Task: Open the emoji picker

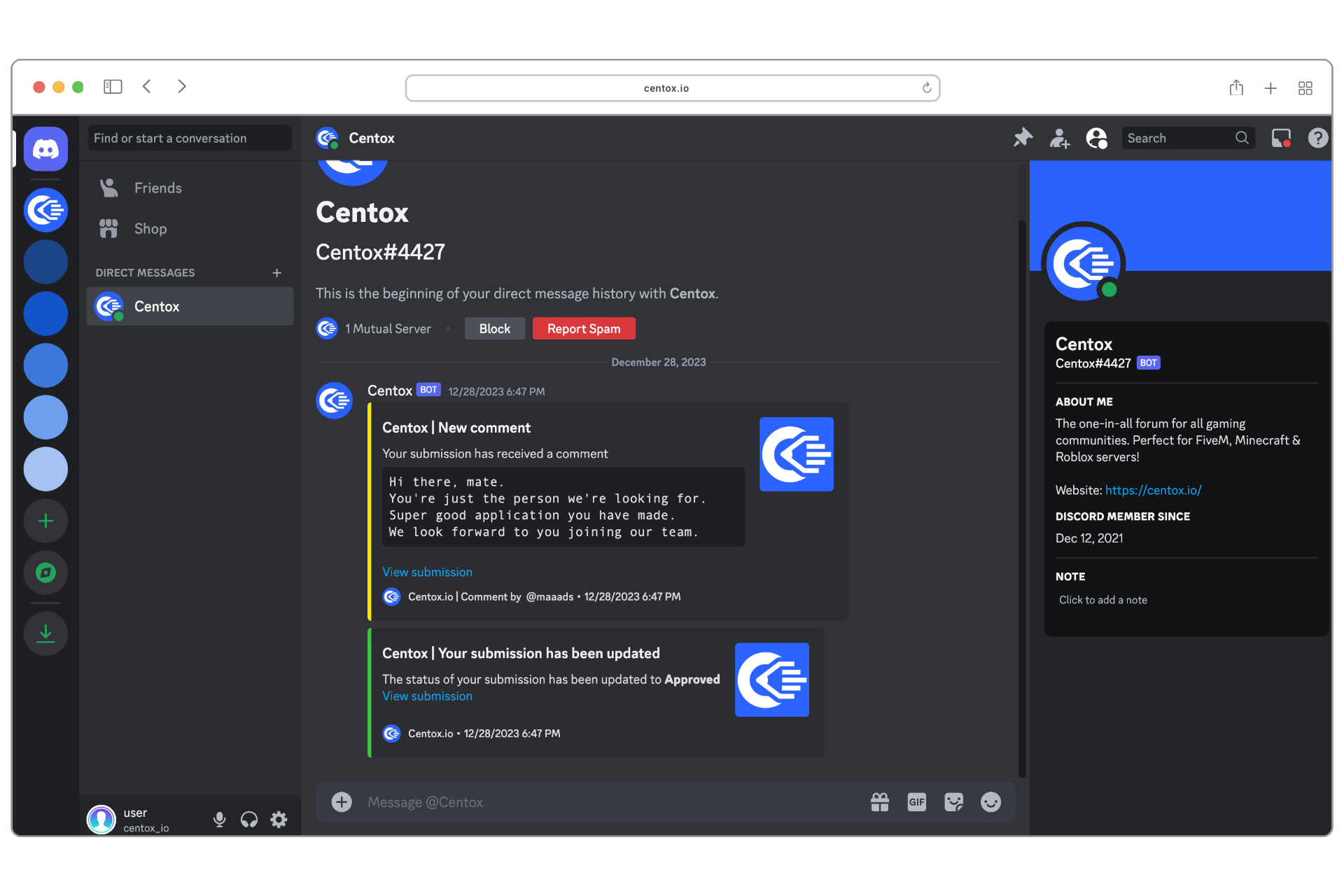Action: [991, 801]
